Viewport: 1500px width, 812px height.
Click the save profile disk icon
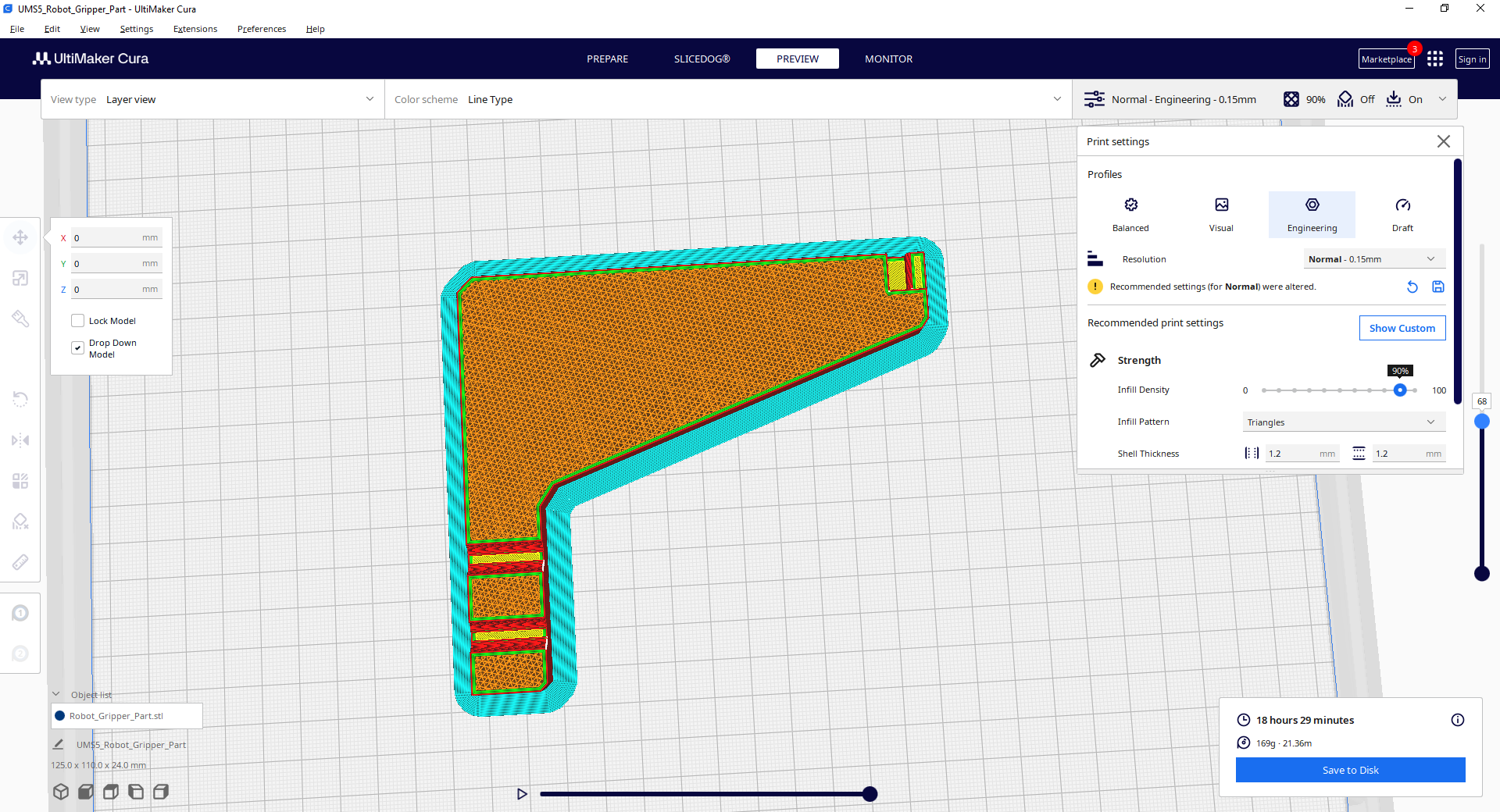point(1437,287)
